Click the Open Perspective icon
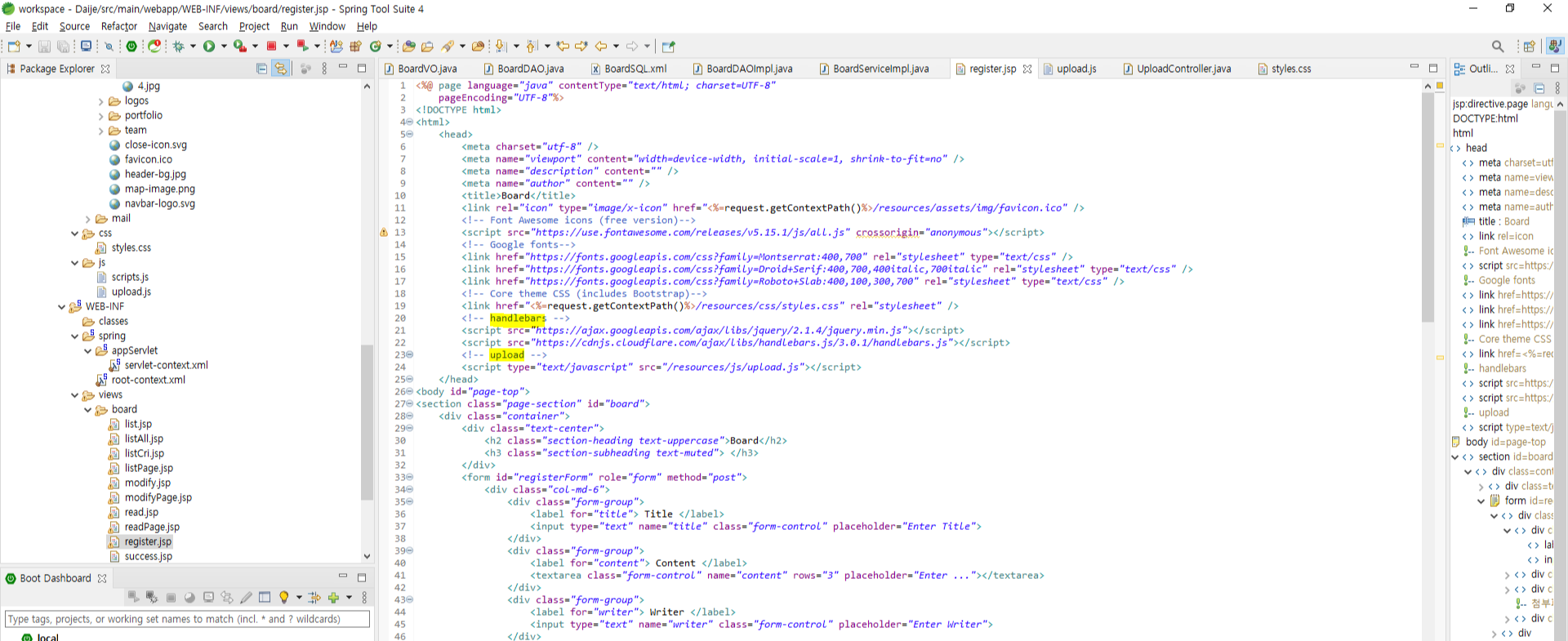 click(1530, 47)
